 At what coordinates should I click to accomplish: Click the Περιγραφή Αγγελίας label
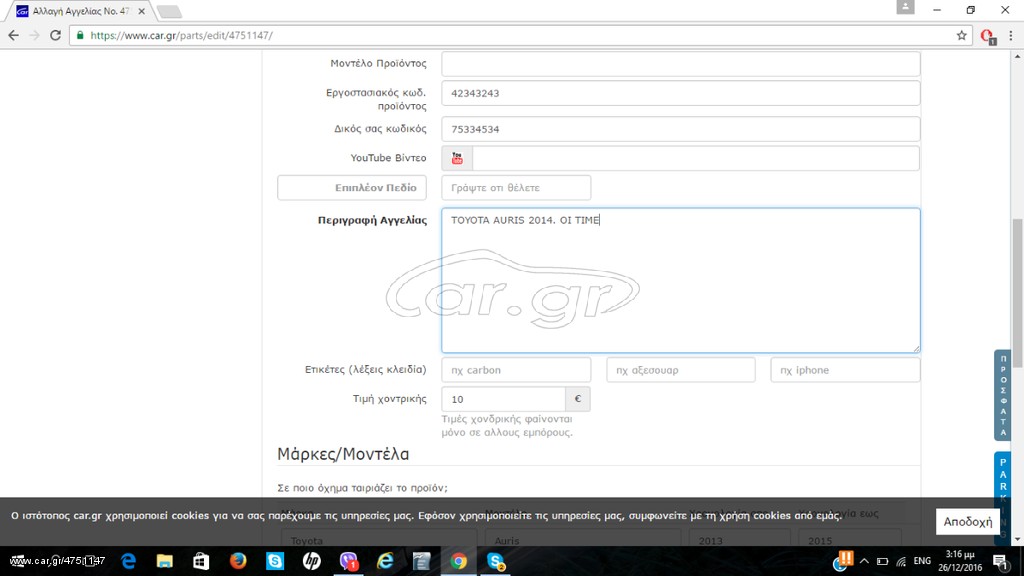[372, 220]
